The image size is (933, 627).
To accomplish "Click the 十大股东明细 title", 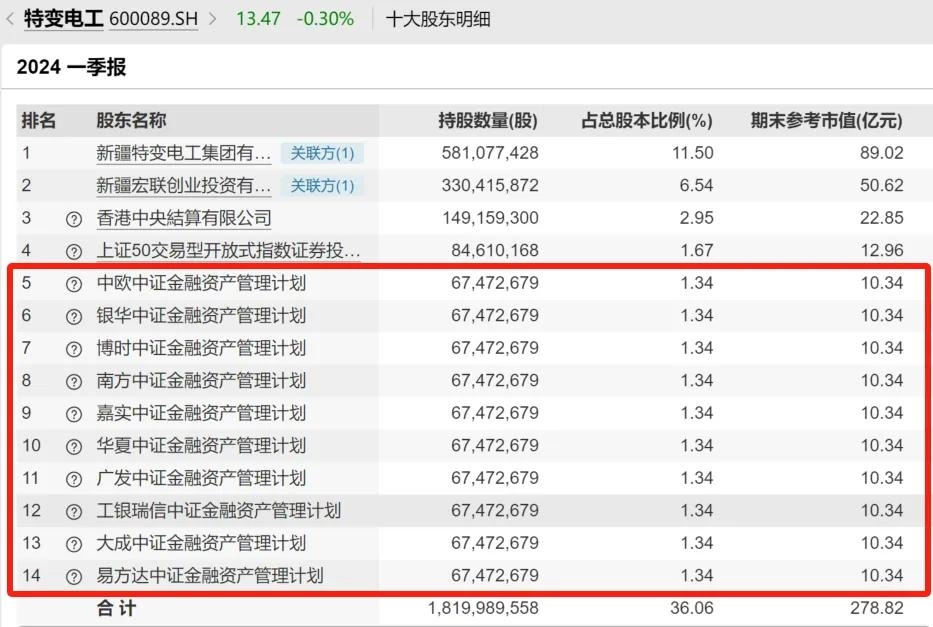I will (438, 19).
